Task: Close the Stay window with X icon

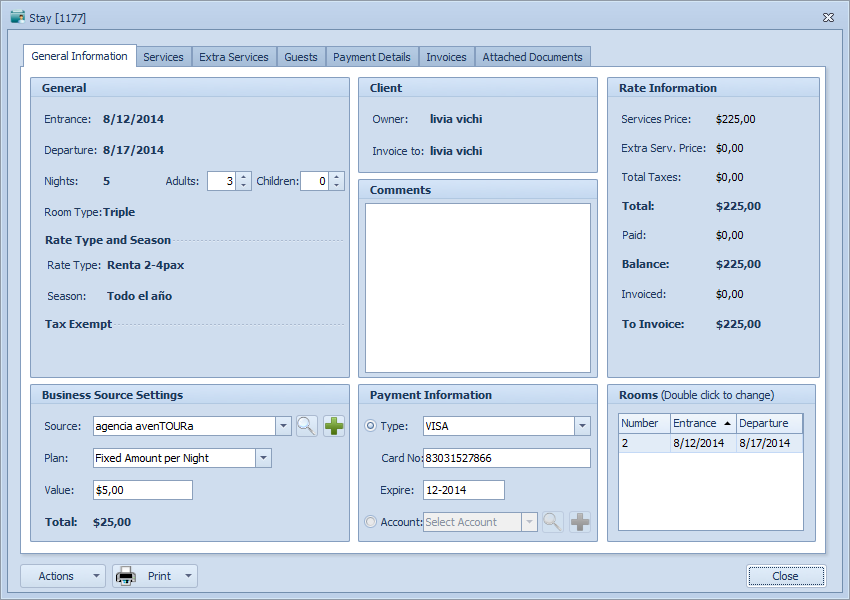Action: tap(828, 17)
